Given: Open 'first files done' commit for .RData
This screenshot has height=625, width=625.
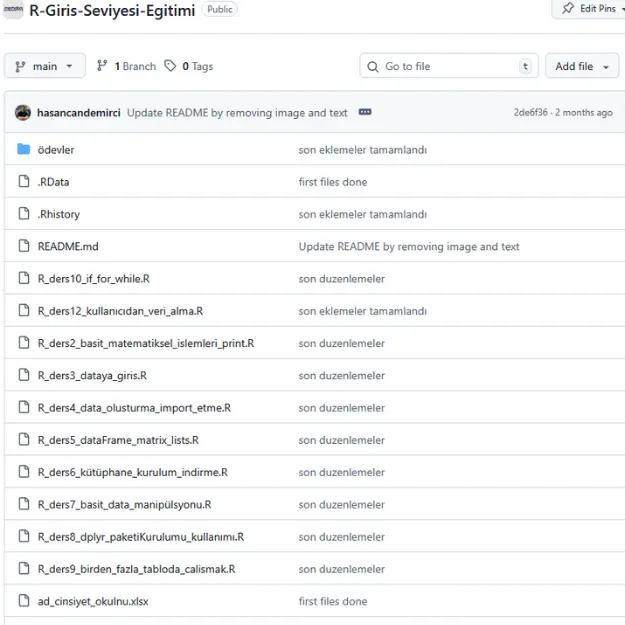Looking at the screenshot, I should 333,182.
